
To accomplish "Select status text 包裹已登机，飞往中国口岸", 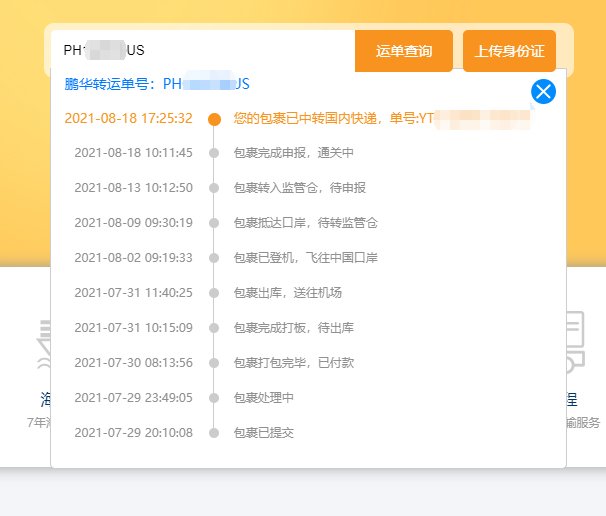I will pos(306,257).
